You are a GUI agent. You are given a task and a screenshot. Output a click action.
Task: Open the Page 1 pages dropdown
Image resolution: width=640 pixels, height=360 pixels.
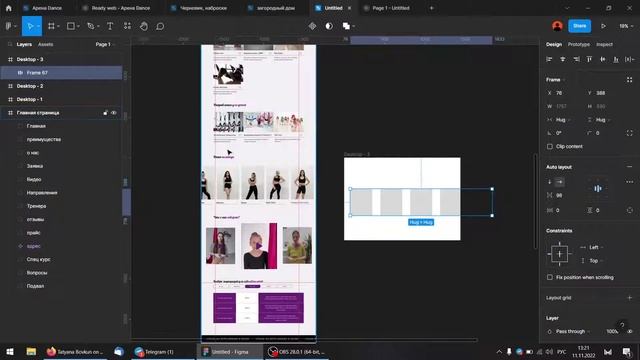[x=105, y=44]
